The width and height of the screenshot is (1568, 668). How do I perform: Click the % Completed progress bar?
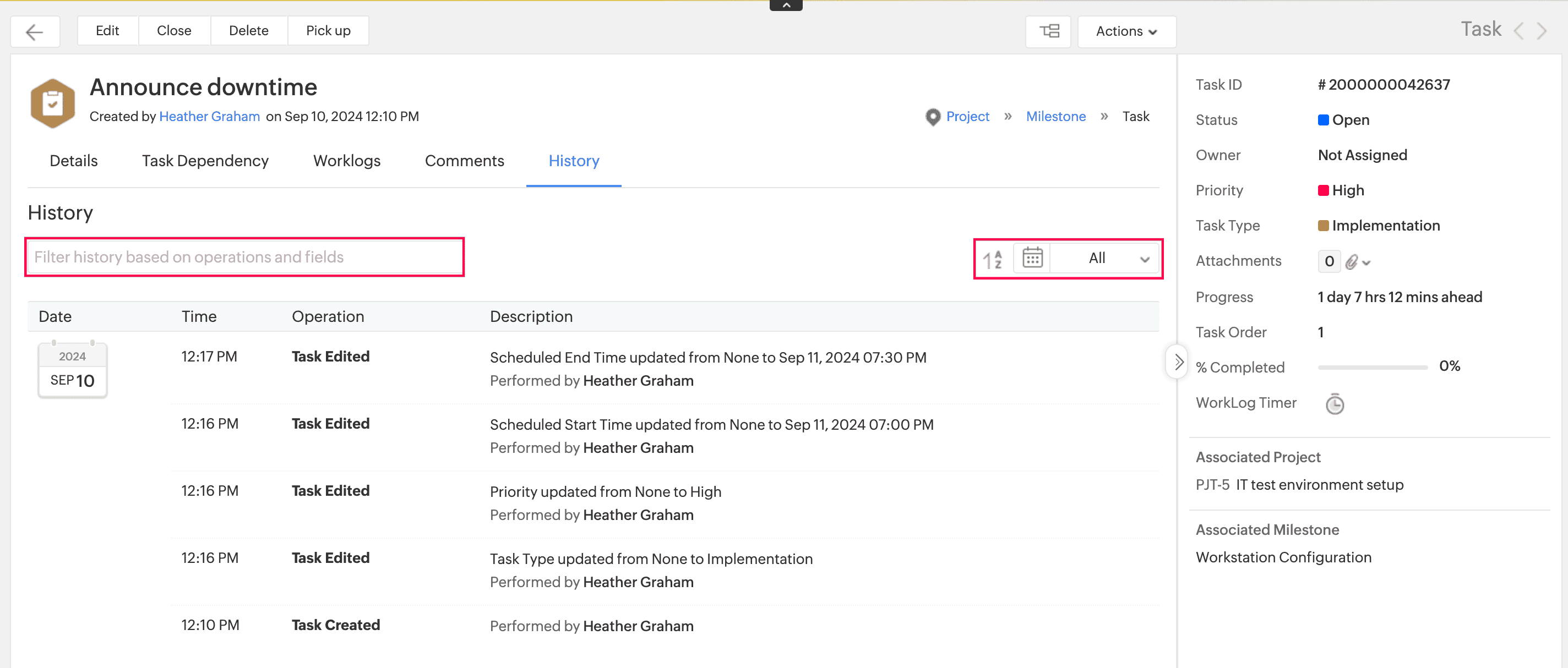(x=1372, y=367)
